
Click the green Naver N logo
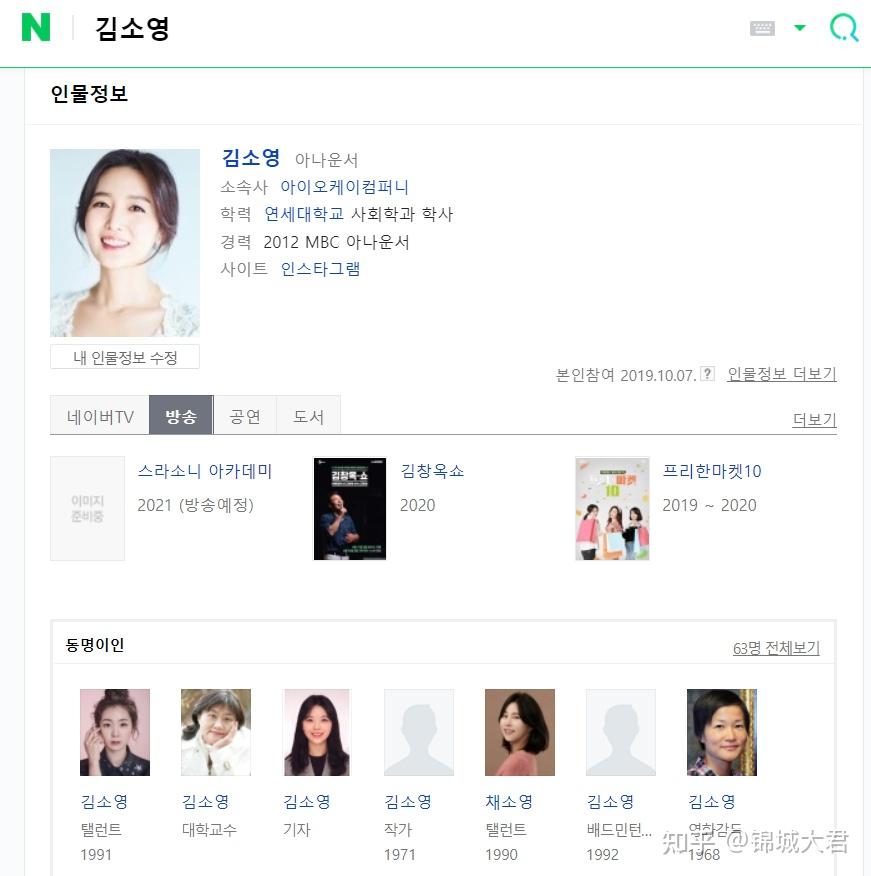click(36, 27)
